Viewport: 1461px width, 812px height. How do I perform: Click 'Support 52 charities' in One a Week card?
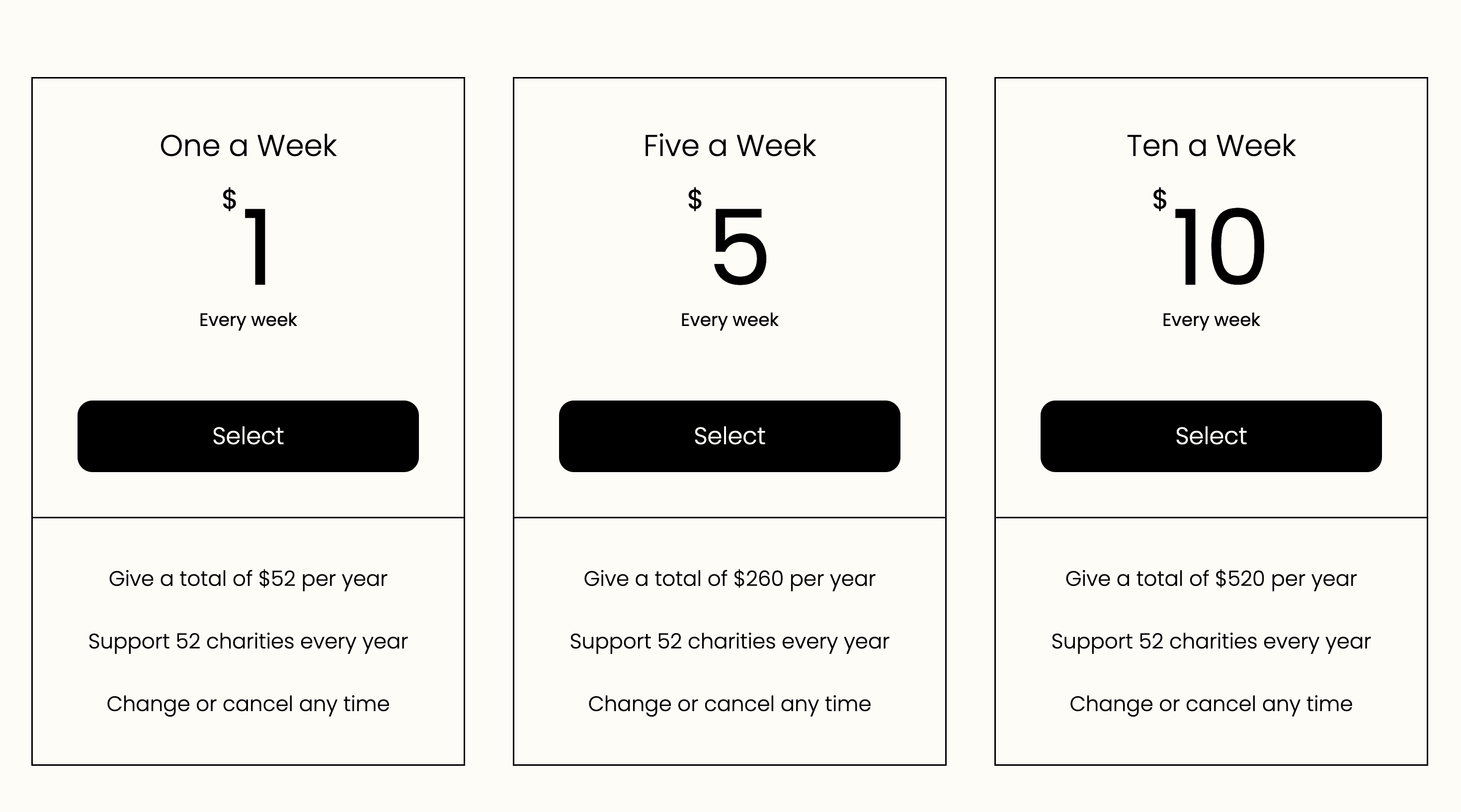coord(248,642)
